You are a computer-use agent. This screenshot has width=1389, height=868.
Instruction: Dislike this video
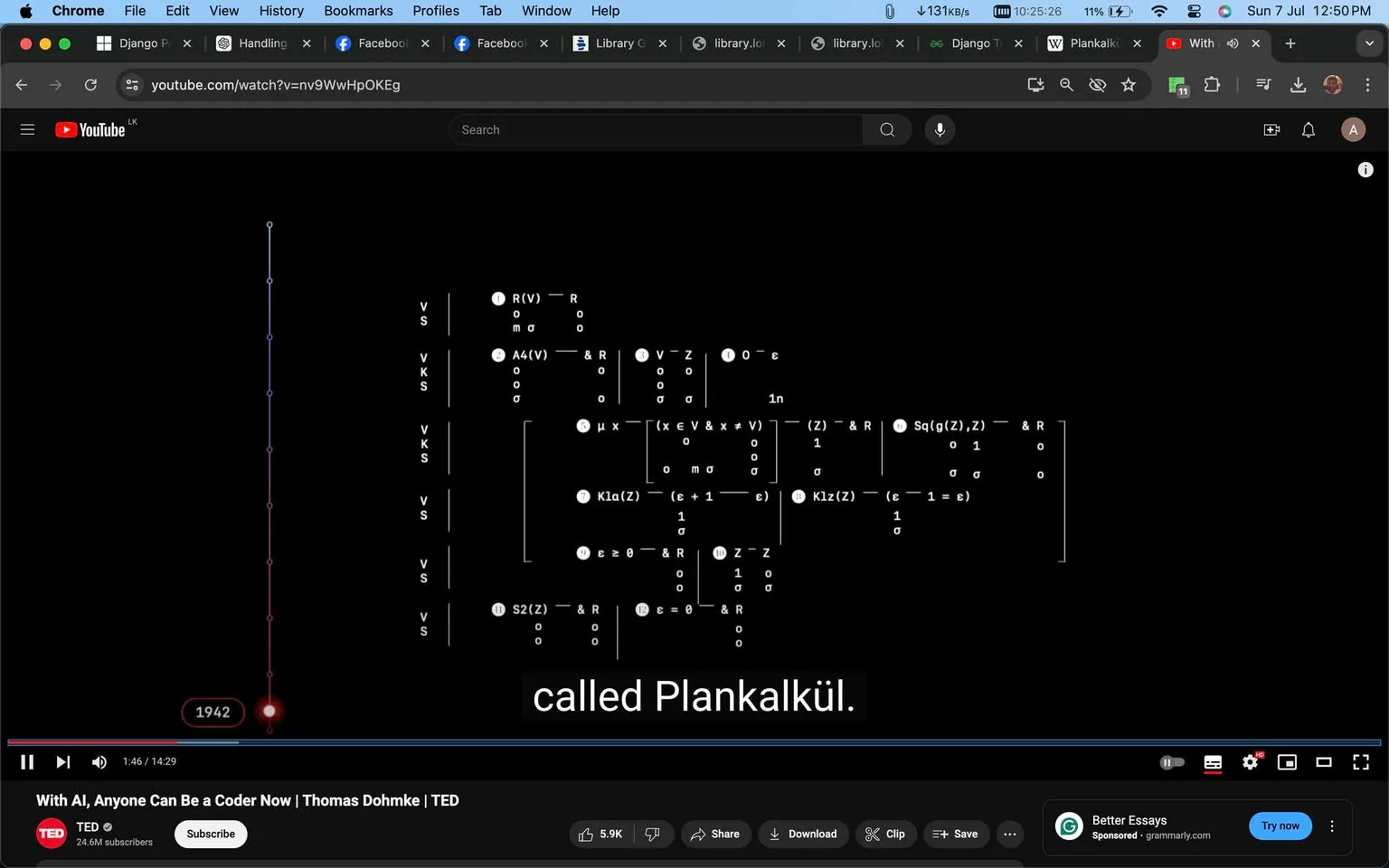pos(654,834)
